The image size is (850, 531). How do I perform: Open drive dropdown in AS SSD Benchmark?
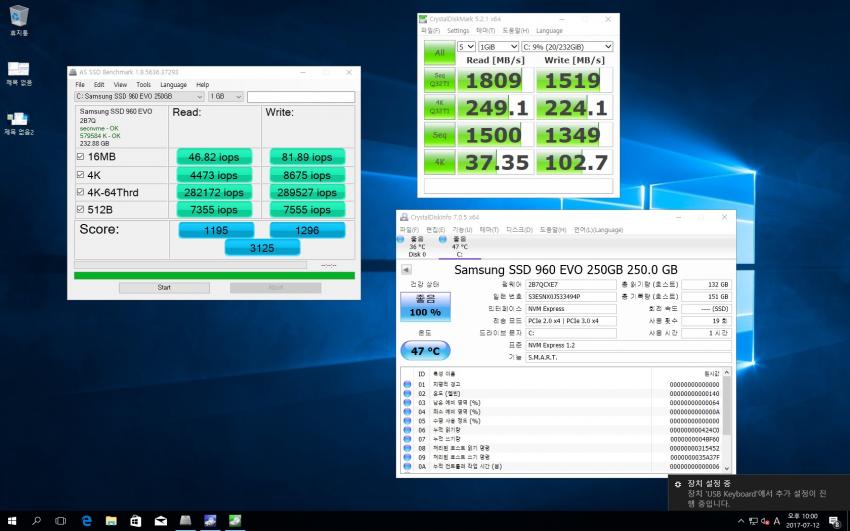pos(139,96)
